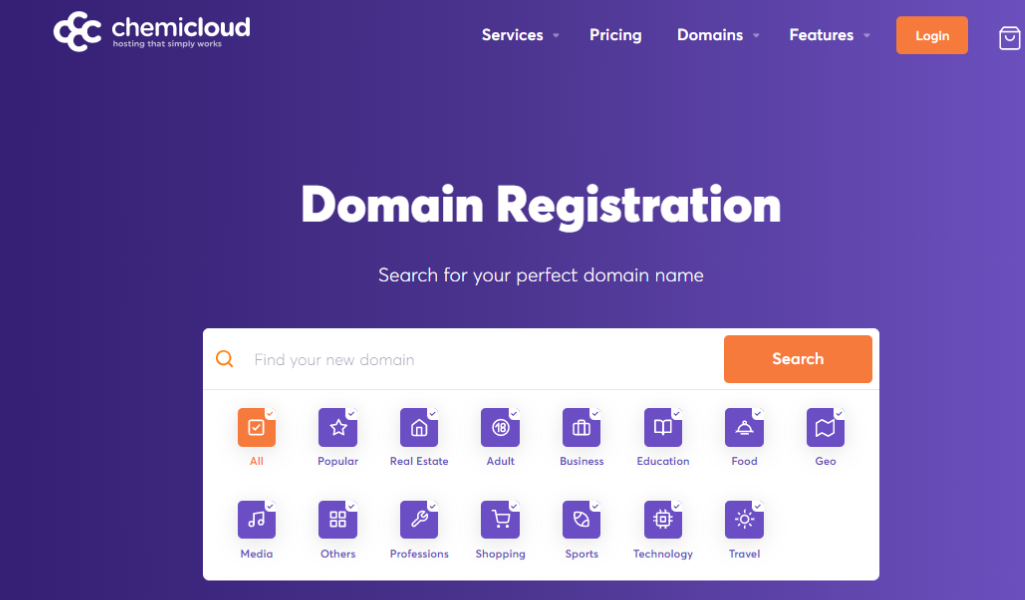Select the Popular star category icon
Image resolution: width=1025 pixels, height=600 pixels.
pos(338,427)
